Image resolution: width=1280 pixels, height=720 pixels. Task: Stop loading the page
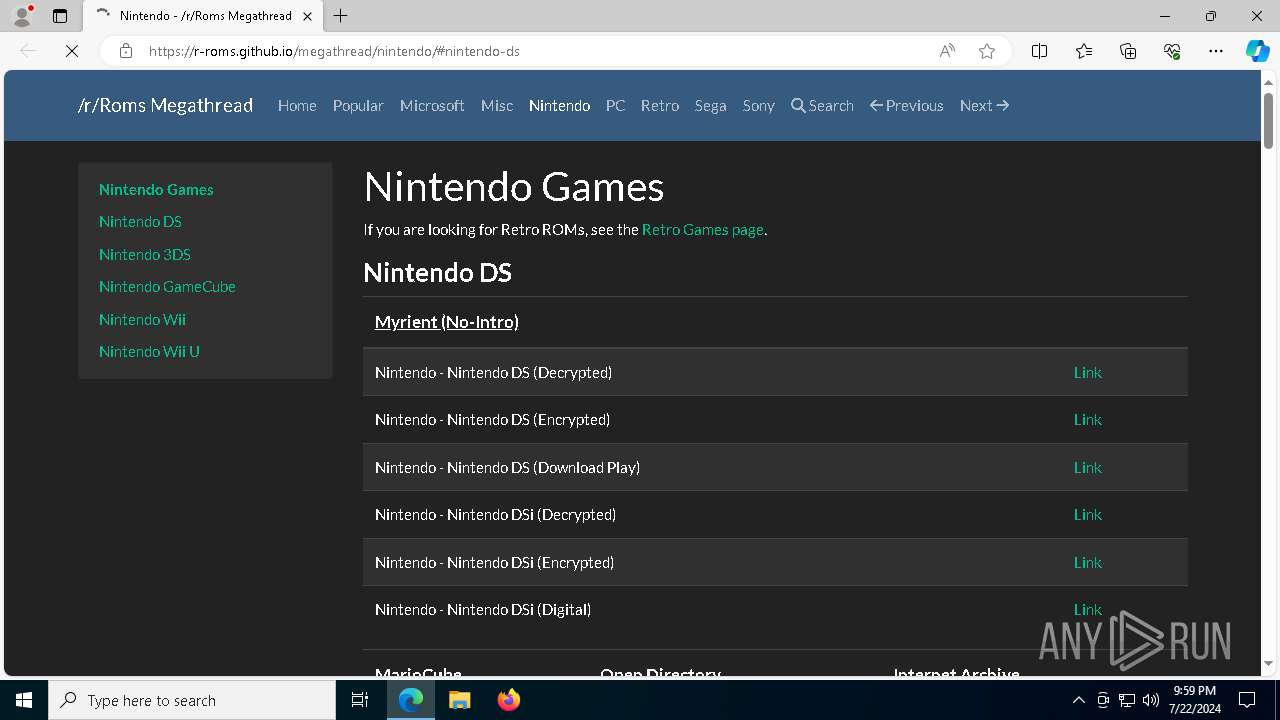point(72,51)
